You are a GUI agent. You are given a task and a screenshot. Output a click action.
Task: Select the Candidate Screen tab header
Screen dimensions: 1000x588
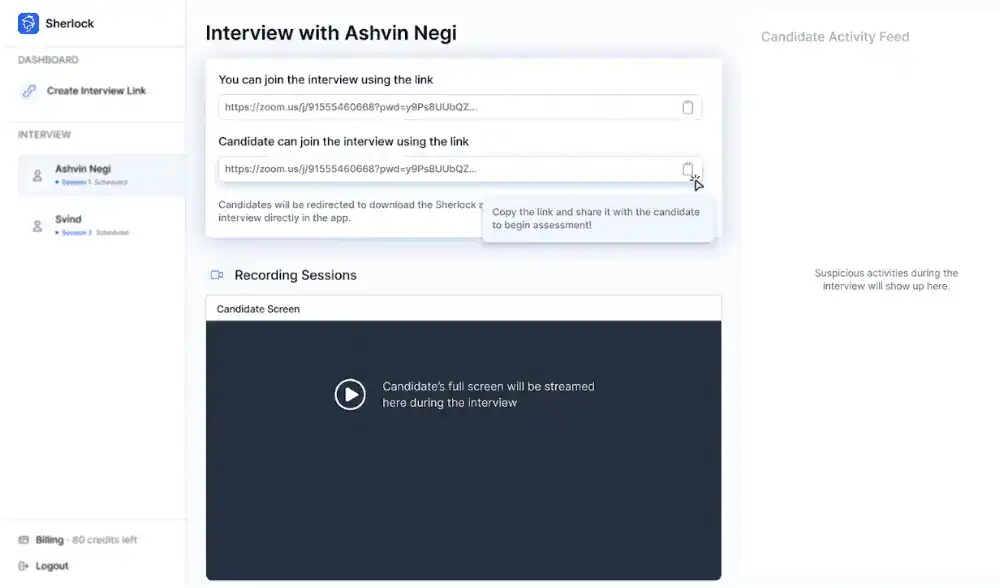coord(258,309)
